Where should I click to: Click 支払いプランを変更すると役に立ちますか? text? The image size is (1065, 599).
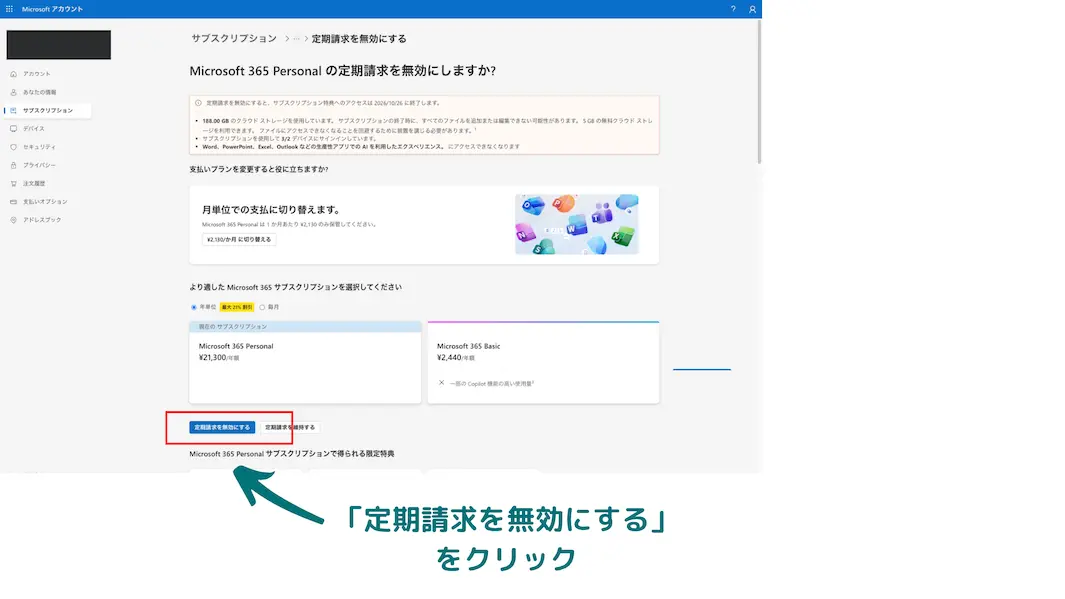click(x=259, y=169)
